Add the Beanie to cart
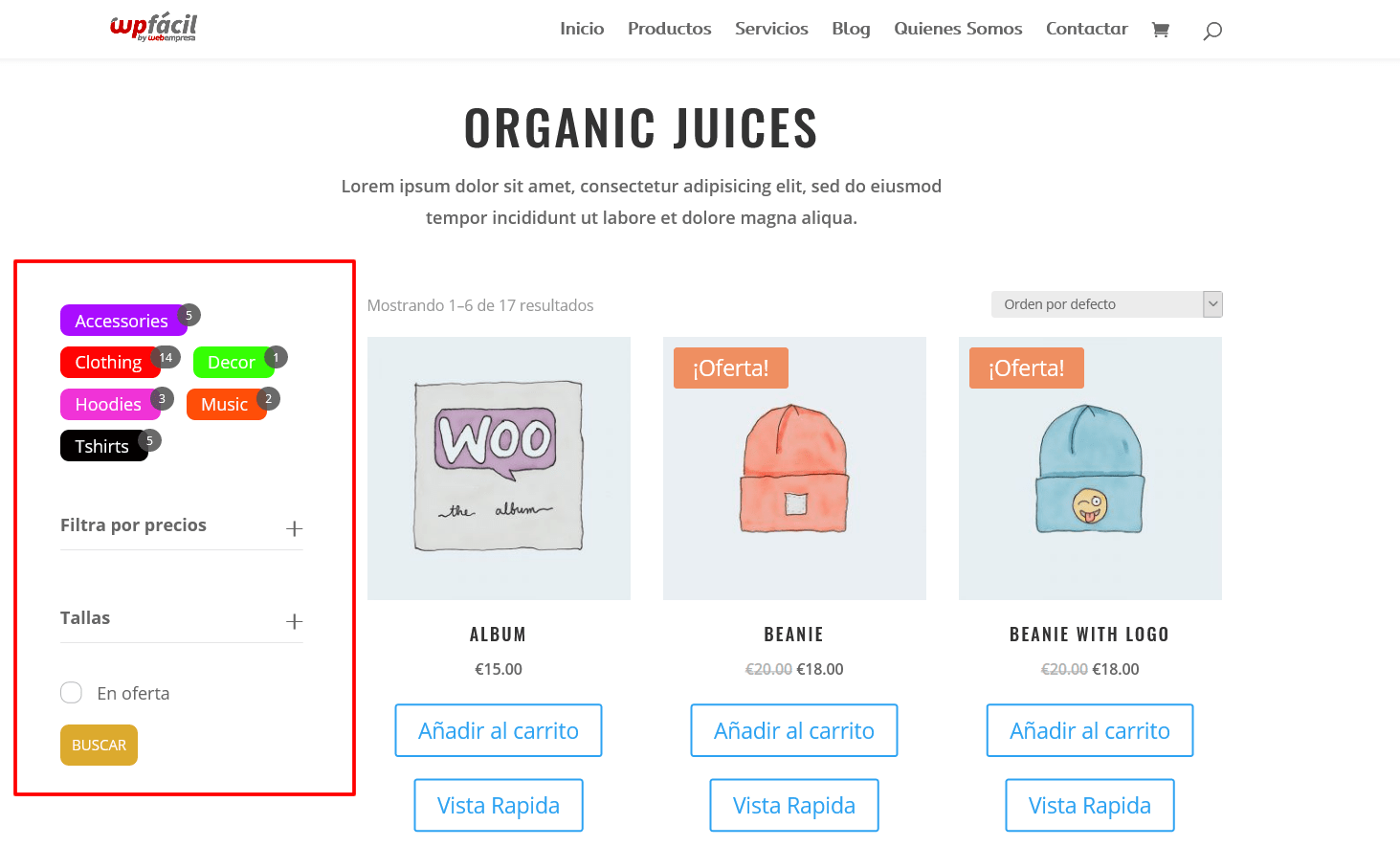The image size is (1400, 847). 794,730
